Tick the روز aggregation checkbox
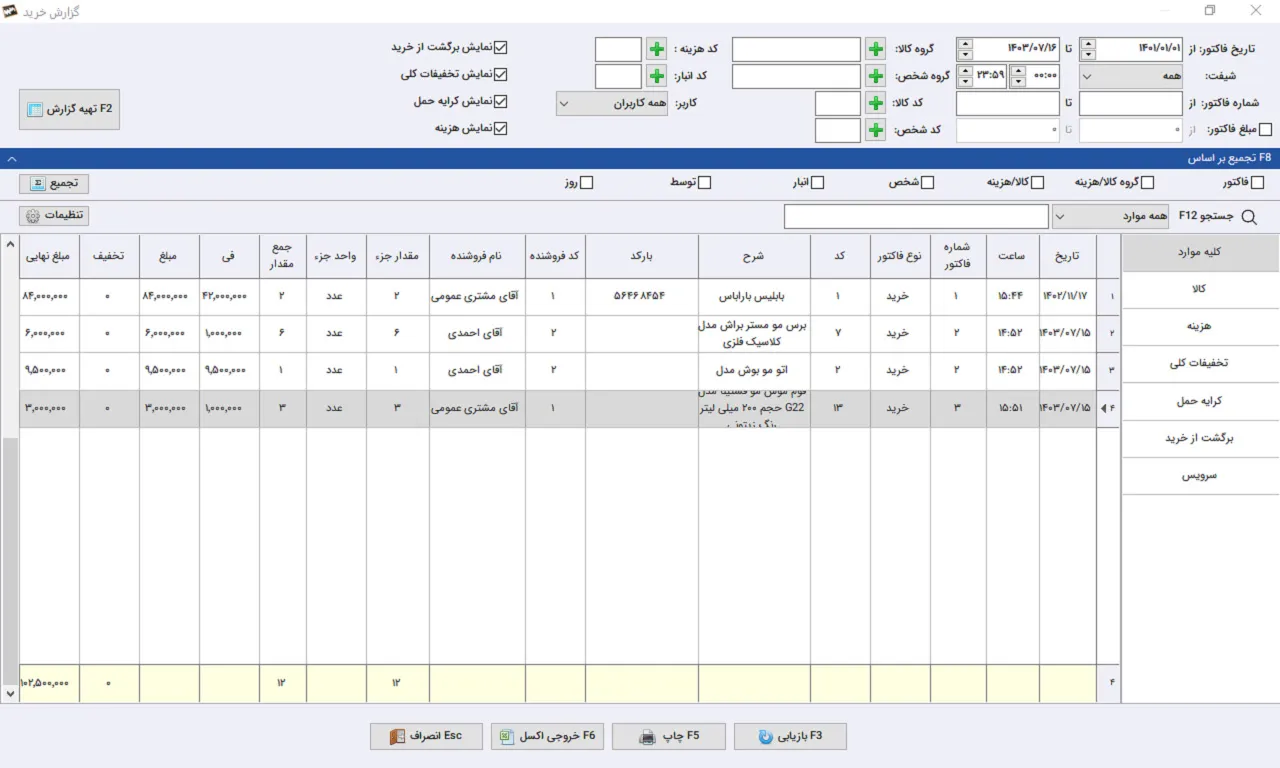 [587, 182]
